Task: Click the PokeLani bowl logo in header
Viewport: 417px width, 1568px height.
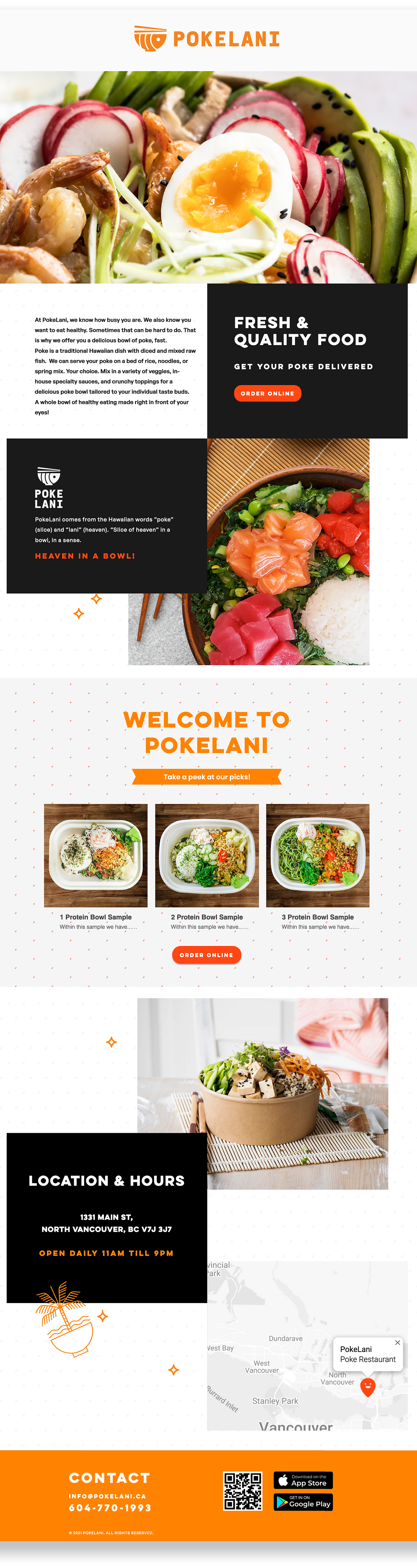Action: pos(150,38)
